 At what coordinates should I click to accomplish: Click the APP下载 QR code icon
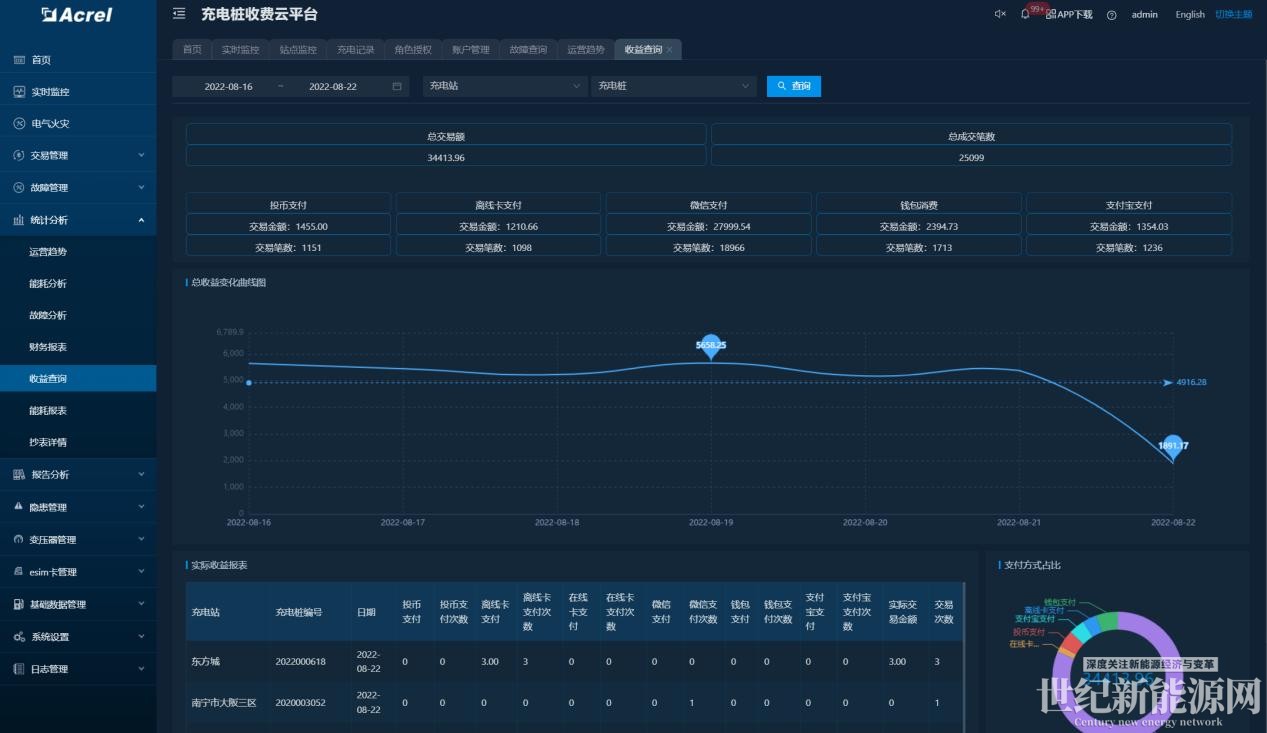[1051, 15]
